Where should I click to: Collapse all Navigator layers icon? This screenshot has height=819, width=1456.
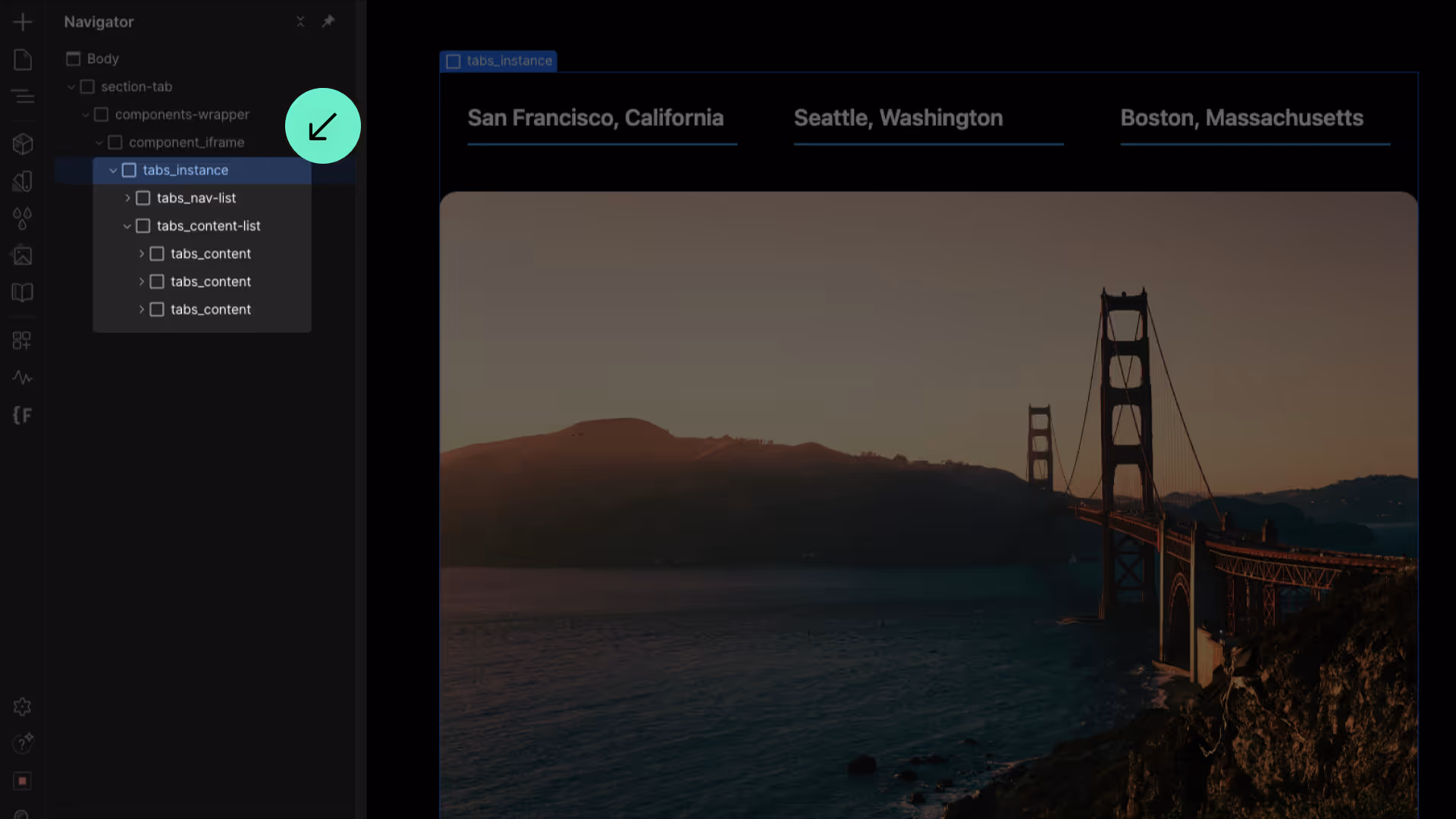300,21
